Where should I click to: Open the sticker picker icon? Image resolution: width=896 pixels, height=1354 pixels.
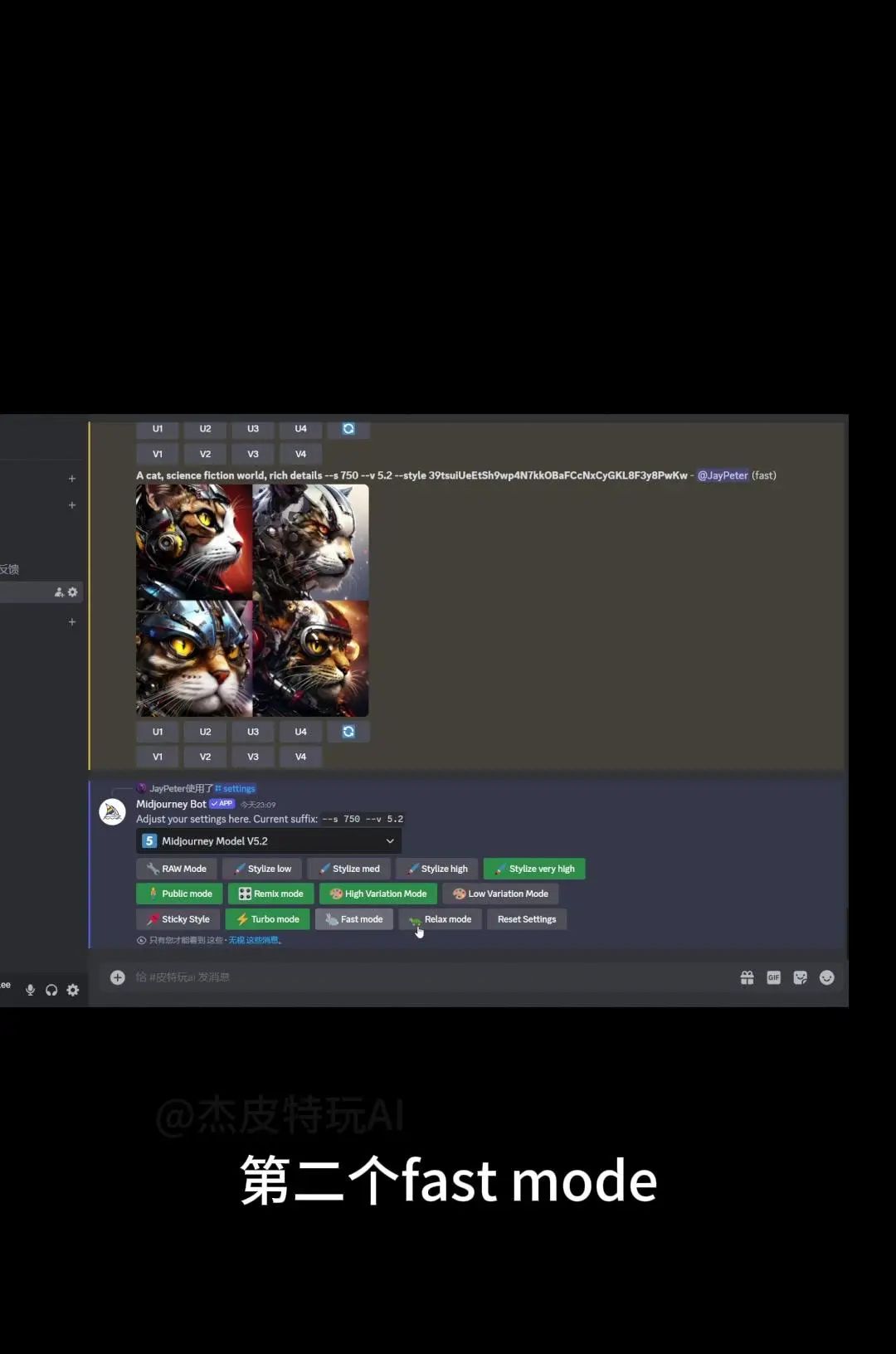801,977
